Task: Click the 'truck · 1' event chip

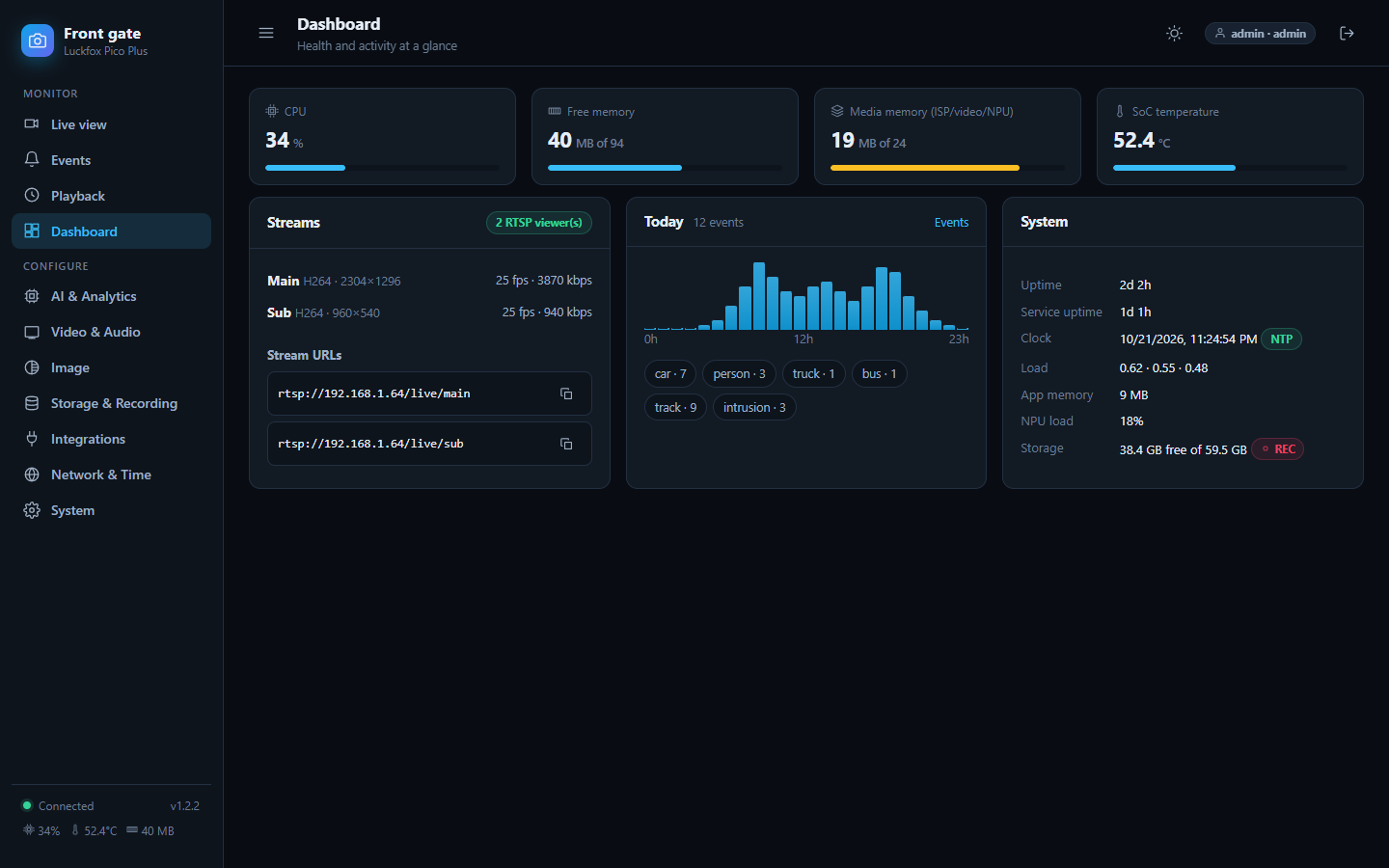Action: click(x=813, y=374)
